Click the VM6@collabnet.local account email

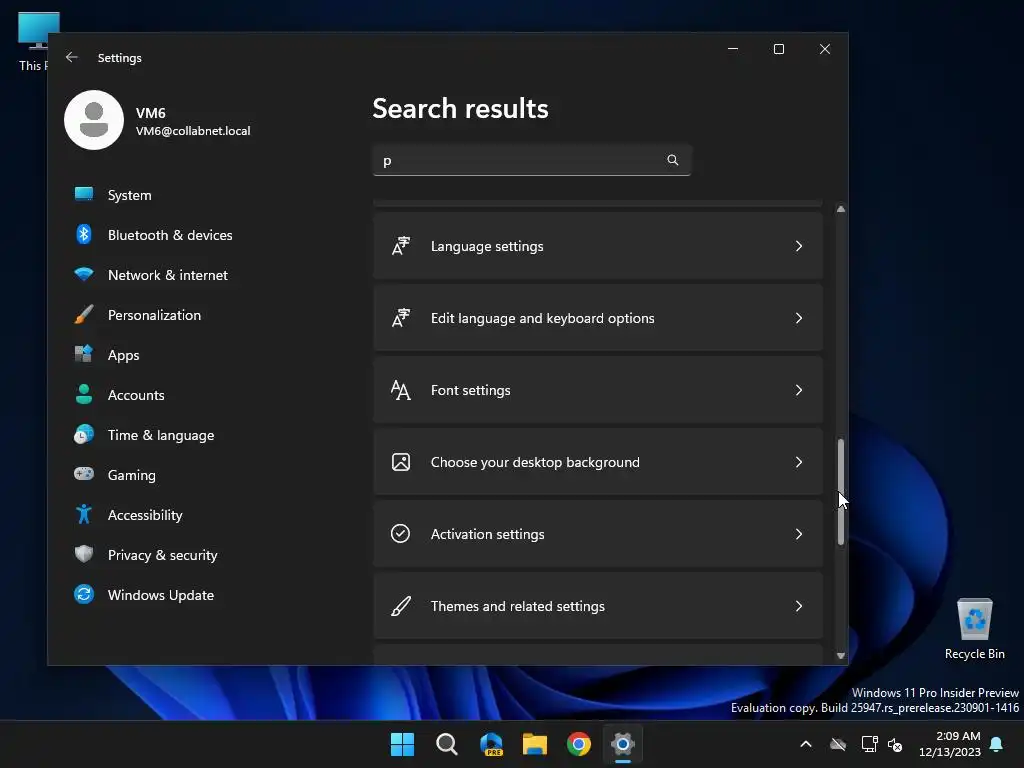(193, 131)
